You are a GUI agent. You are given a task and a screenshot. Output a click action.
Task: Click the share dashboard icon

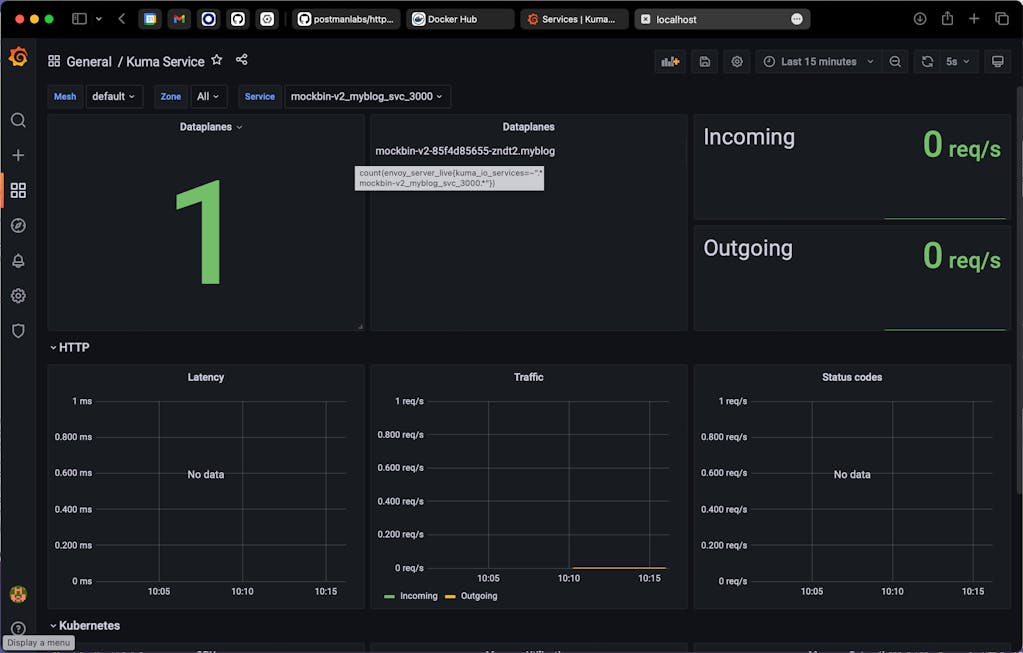pyautogui.click(x=242, y=60)
